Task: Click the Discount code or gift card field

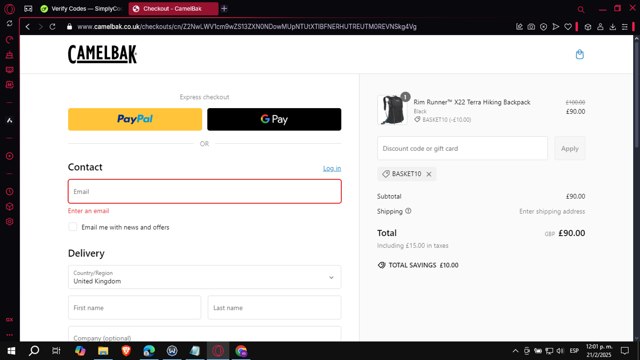Action: pyautogui.click(x=462, y=149)
